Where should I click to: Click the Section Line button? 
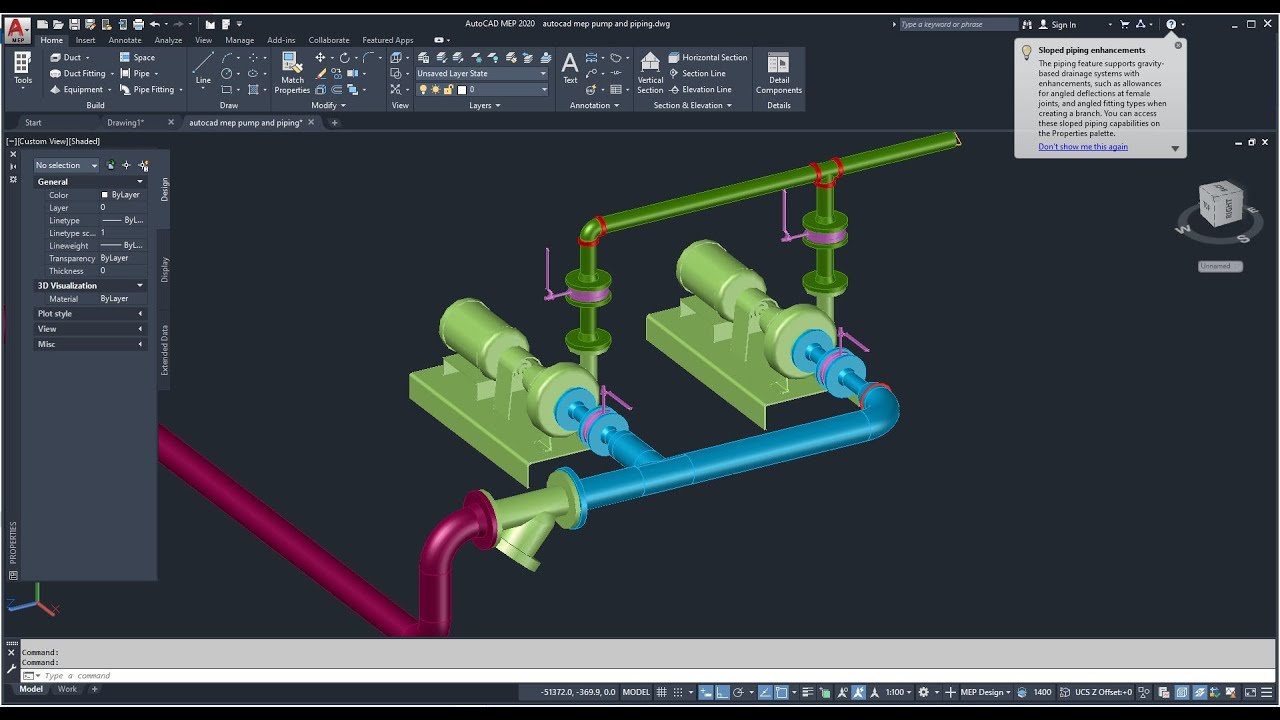coord(697,73)
